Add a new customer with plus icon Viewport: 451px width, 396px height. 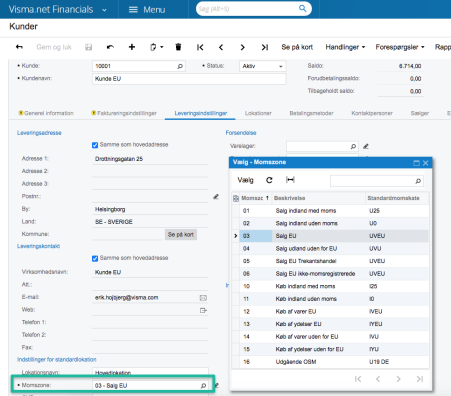(x=132, y=47)
